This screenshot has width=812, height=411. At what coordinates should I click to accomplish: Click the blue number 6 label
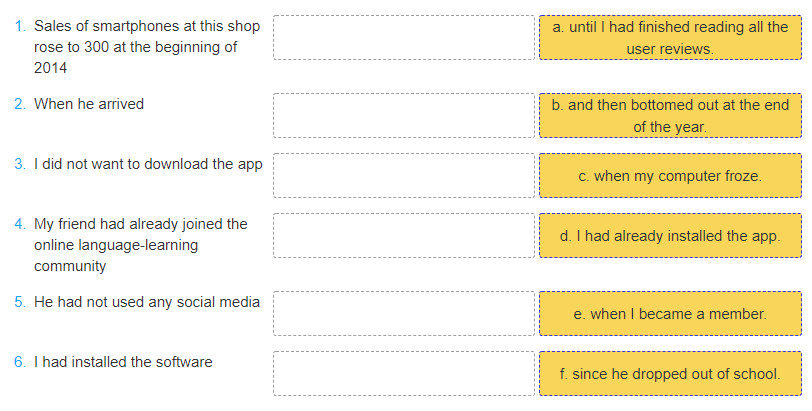pyautogui.click(x=20, y=362)
